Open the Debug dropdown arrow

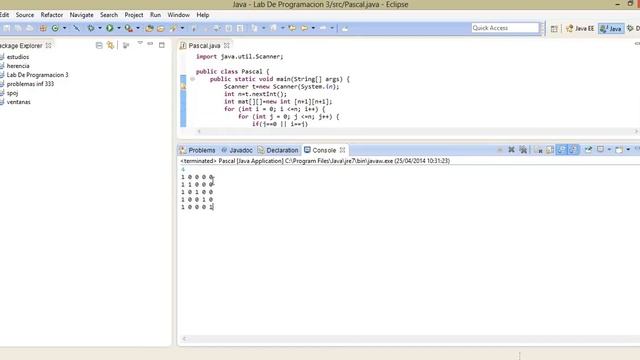[100, 28]
